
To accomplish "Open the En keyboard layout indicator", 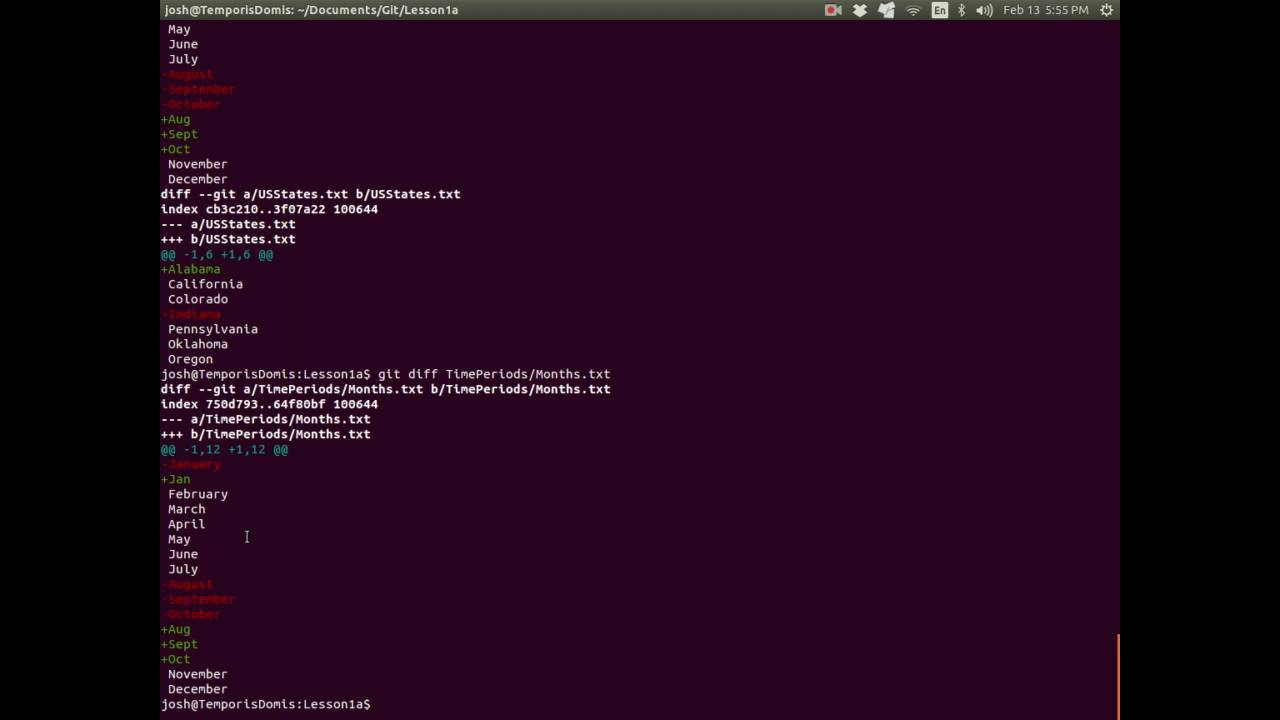I will point(940,10).
